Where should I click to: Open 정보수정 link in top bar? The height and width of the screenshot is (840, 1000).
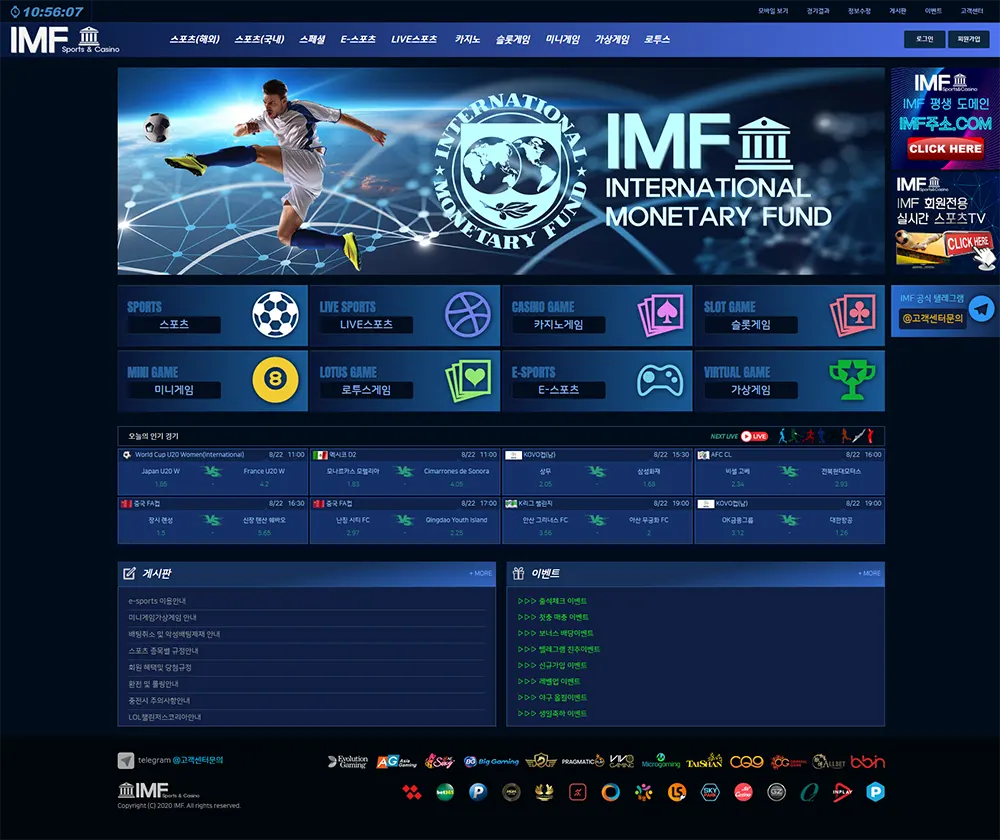pyautogui.click(x=859, y=11)
